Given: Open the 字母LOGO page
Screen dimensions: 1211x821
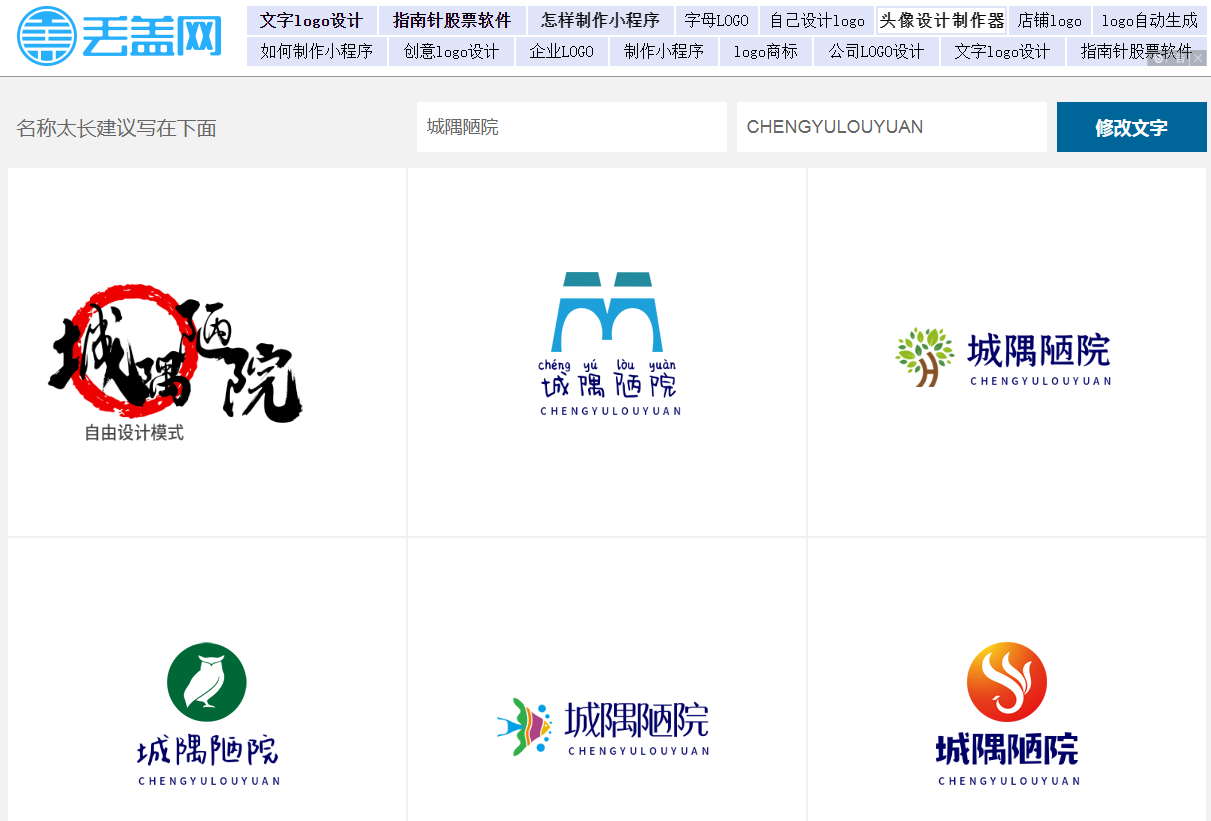Looking at the screenshot, I should (x=717, y=20).
